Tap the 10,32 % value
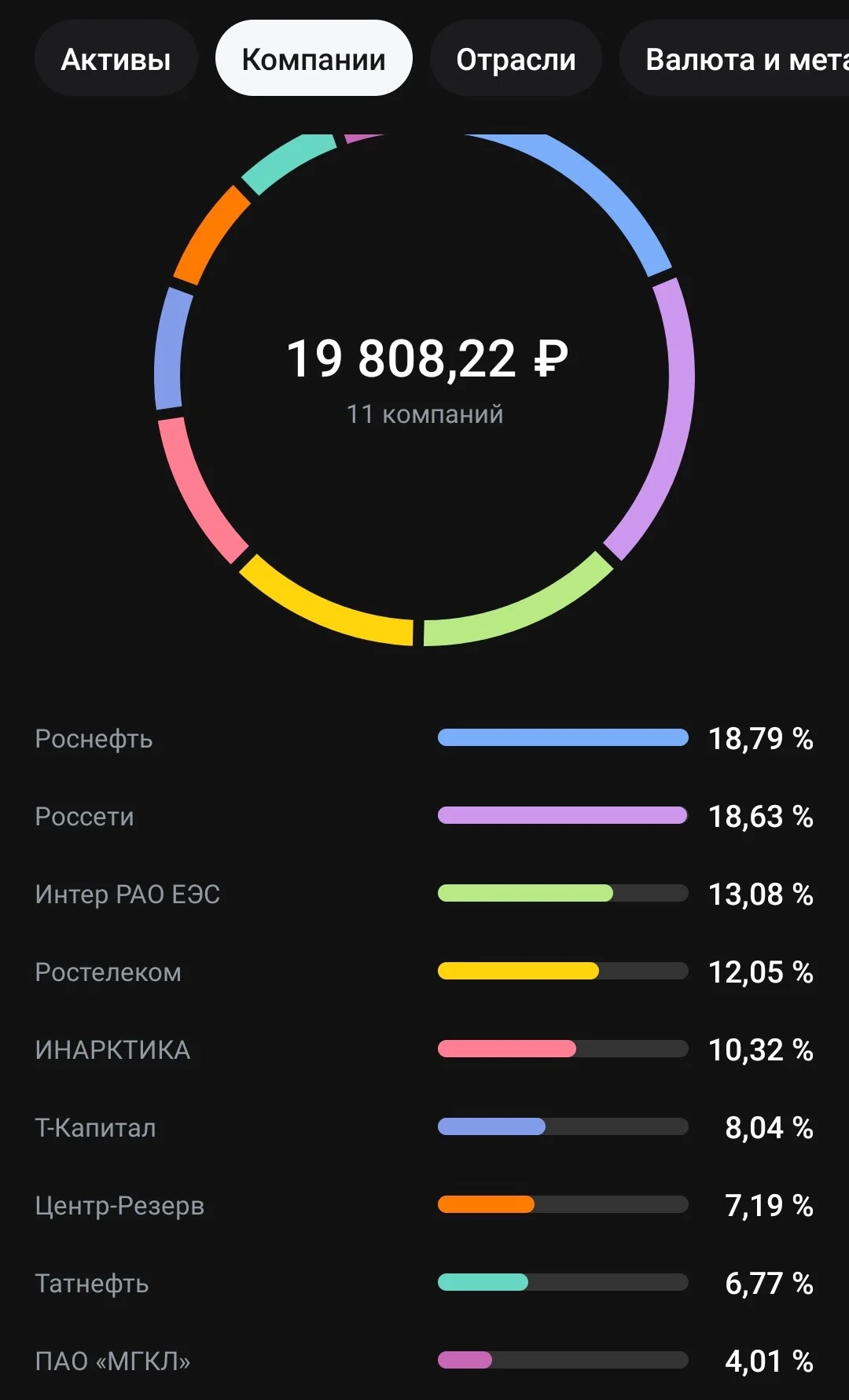The height and width of the screenshot is (1400, 849). click(x=761, y=1050)
